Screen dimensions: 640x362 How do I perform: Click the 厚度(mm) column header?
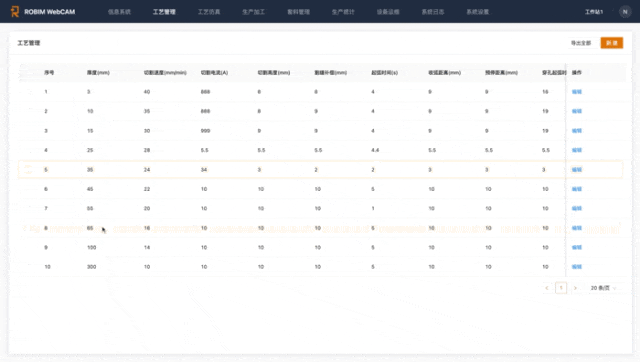pos(98,73)
